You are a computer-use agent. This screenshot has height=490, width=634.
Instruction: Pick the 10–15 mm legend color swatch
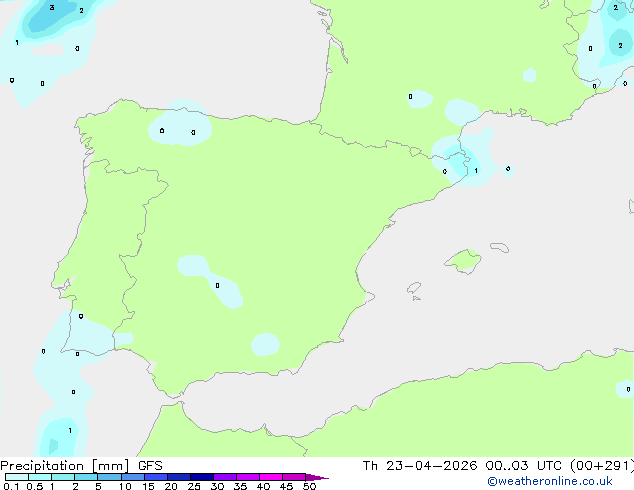(133, 477)
